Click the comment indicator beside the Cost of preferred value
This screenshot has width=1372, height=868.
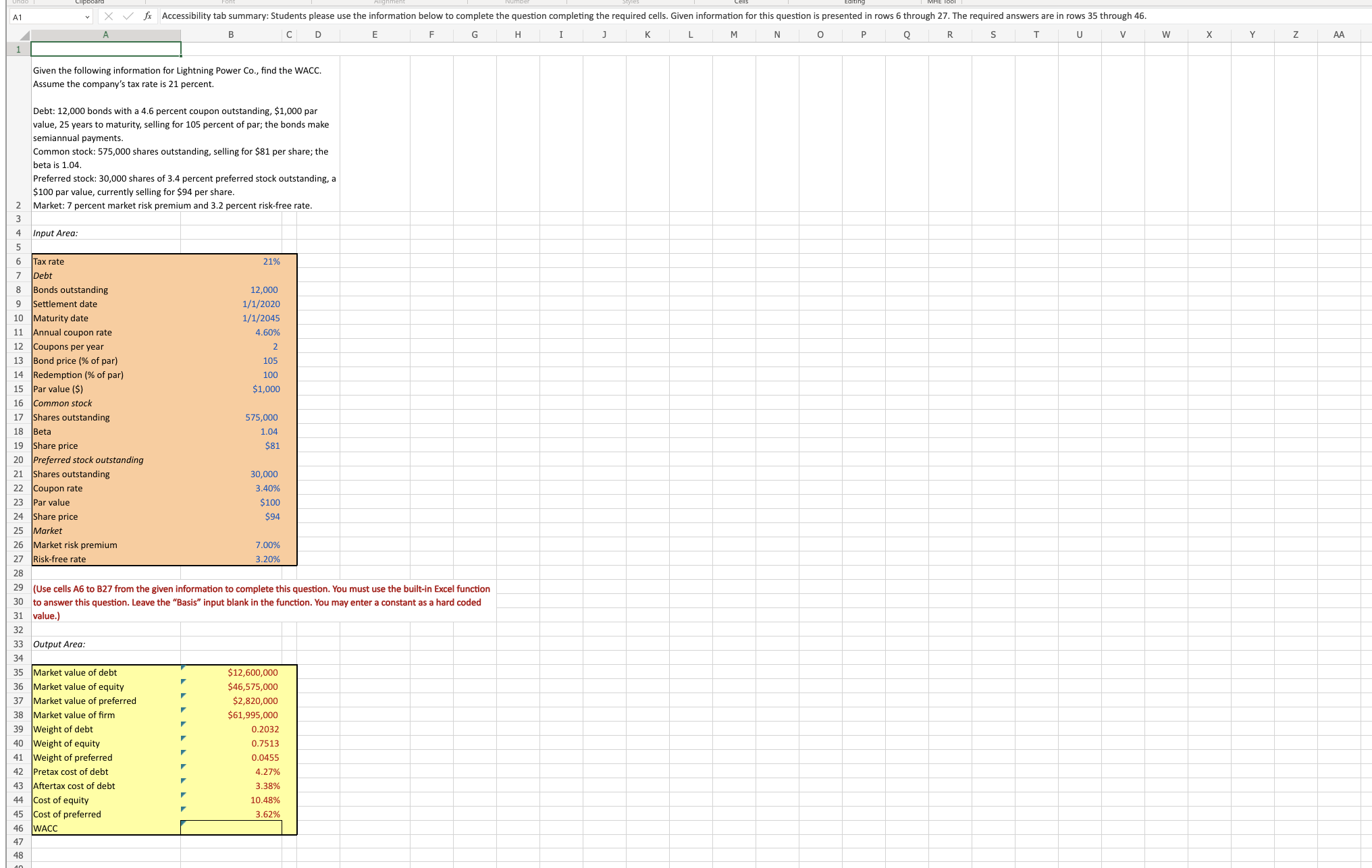pyautogui.click(x=182, y=811)
